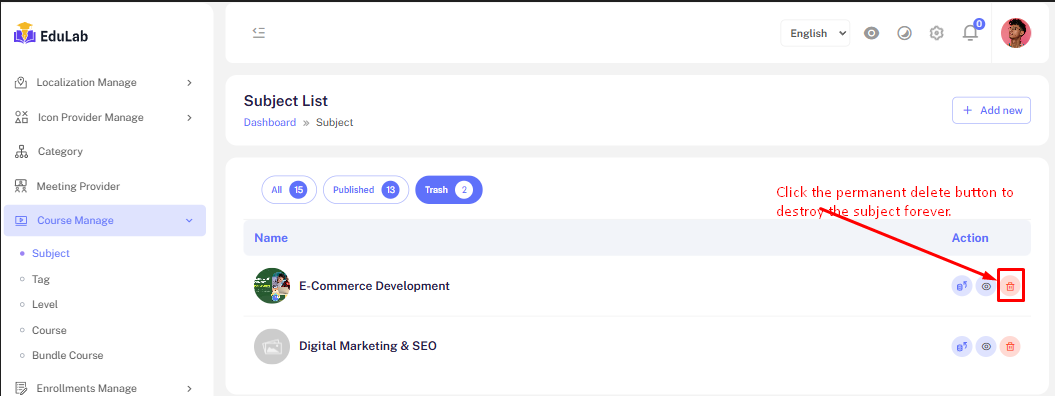Viewport: 1055px width, 396px height.
Task: Click the Digital Marketing & SEO placeholder thumbnail
Action: click(272, 346)
